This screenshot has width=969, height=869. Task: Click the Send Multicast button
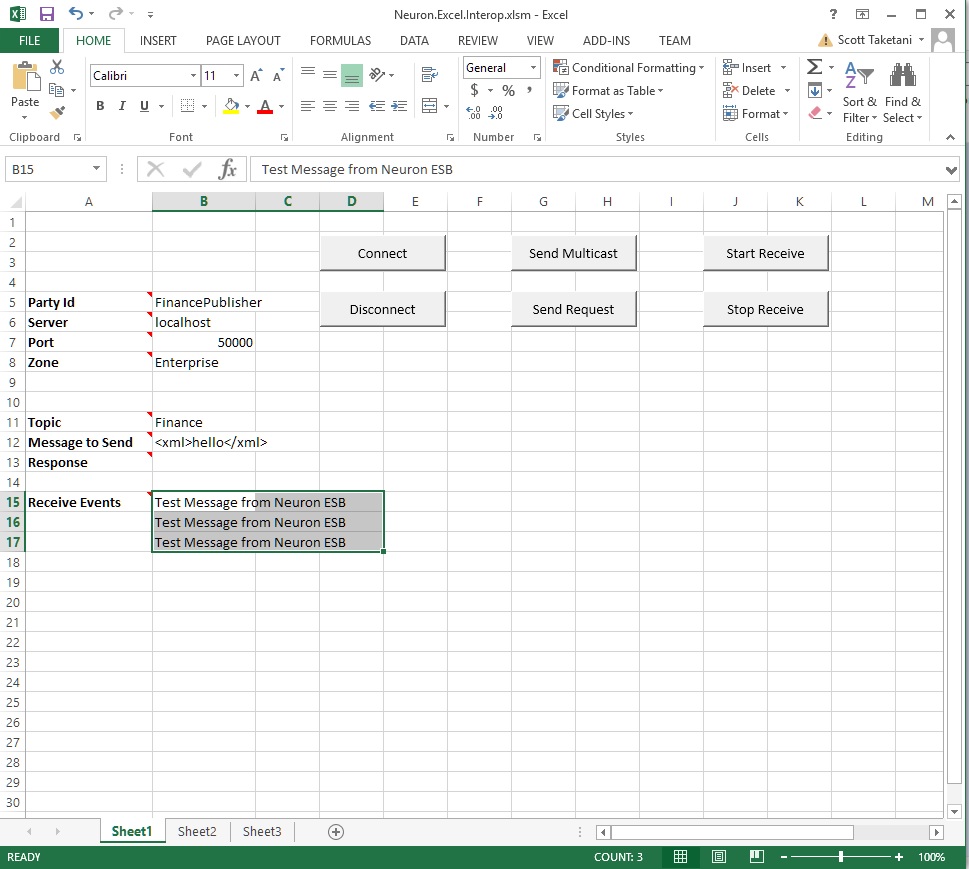point(573,253)
